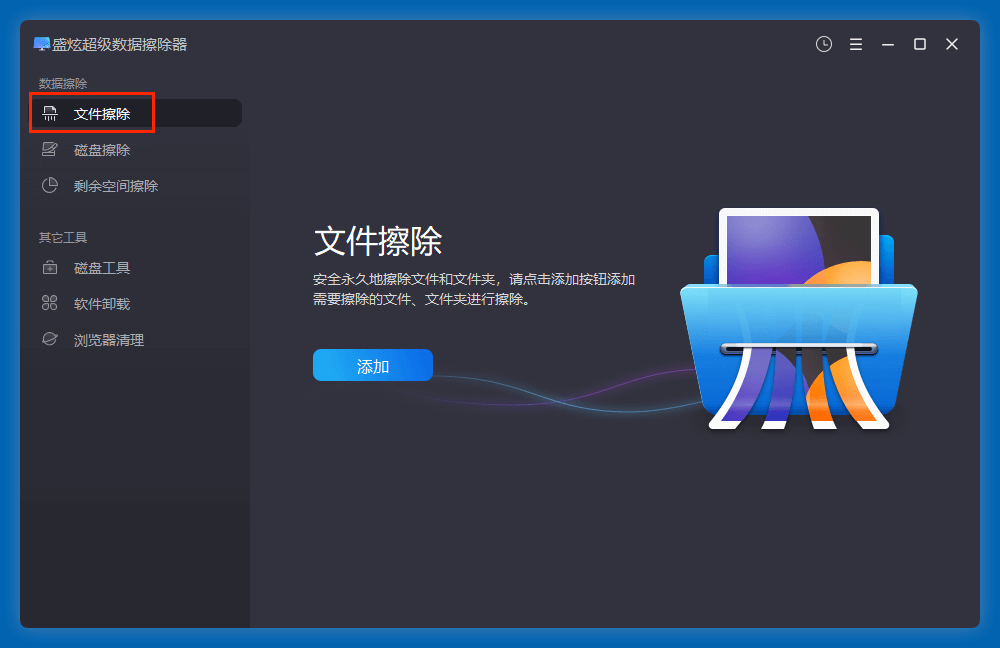Click the pie-chart icon beside 剩余空间擦除
This screenshot has height=648, width=1000.
(49, 185)
